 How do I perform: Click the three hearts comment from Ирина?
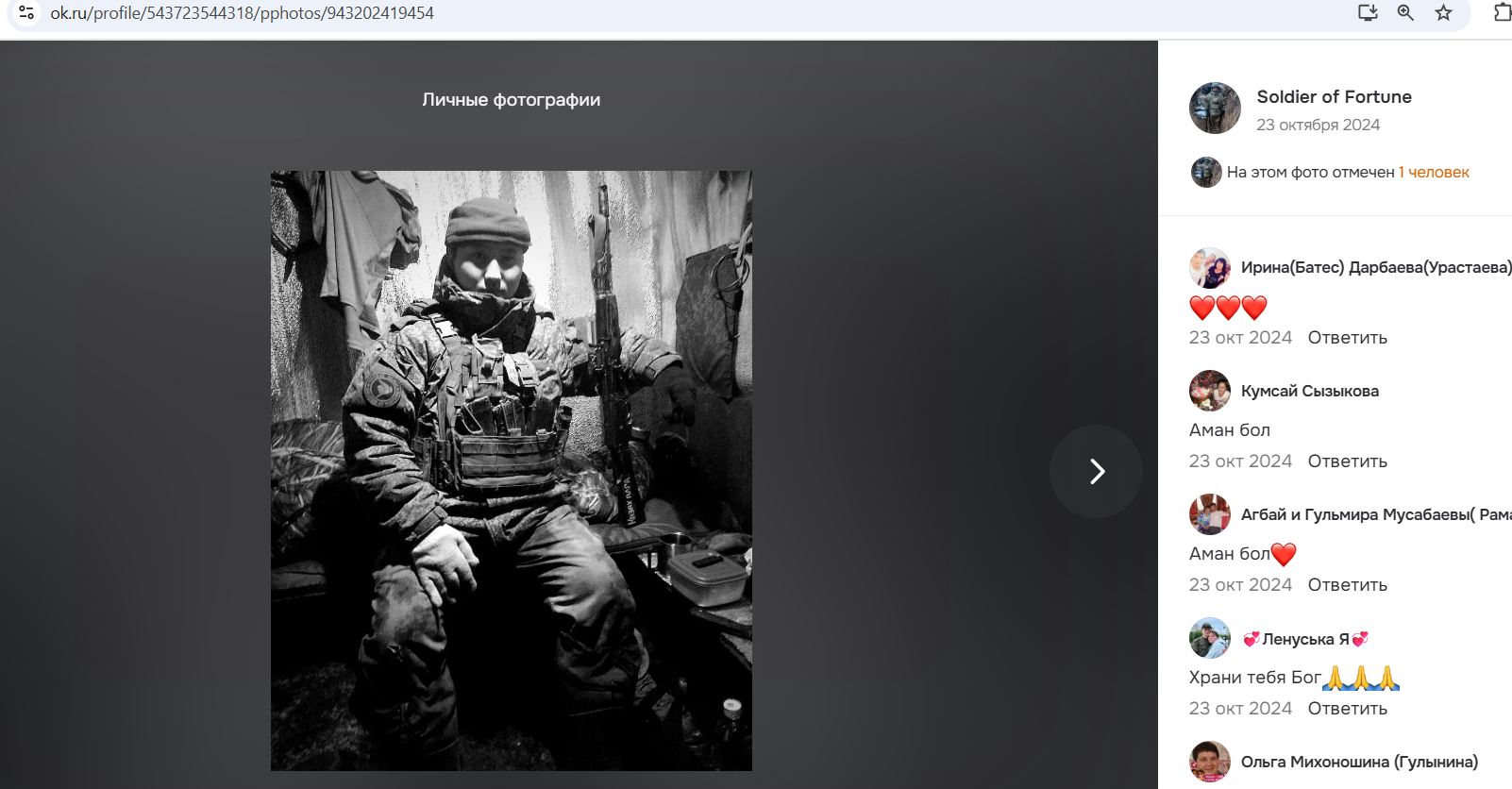pos(1228,308)
